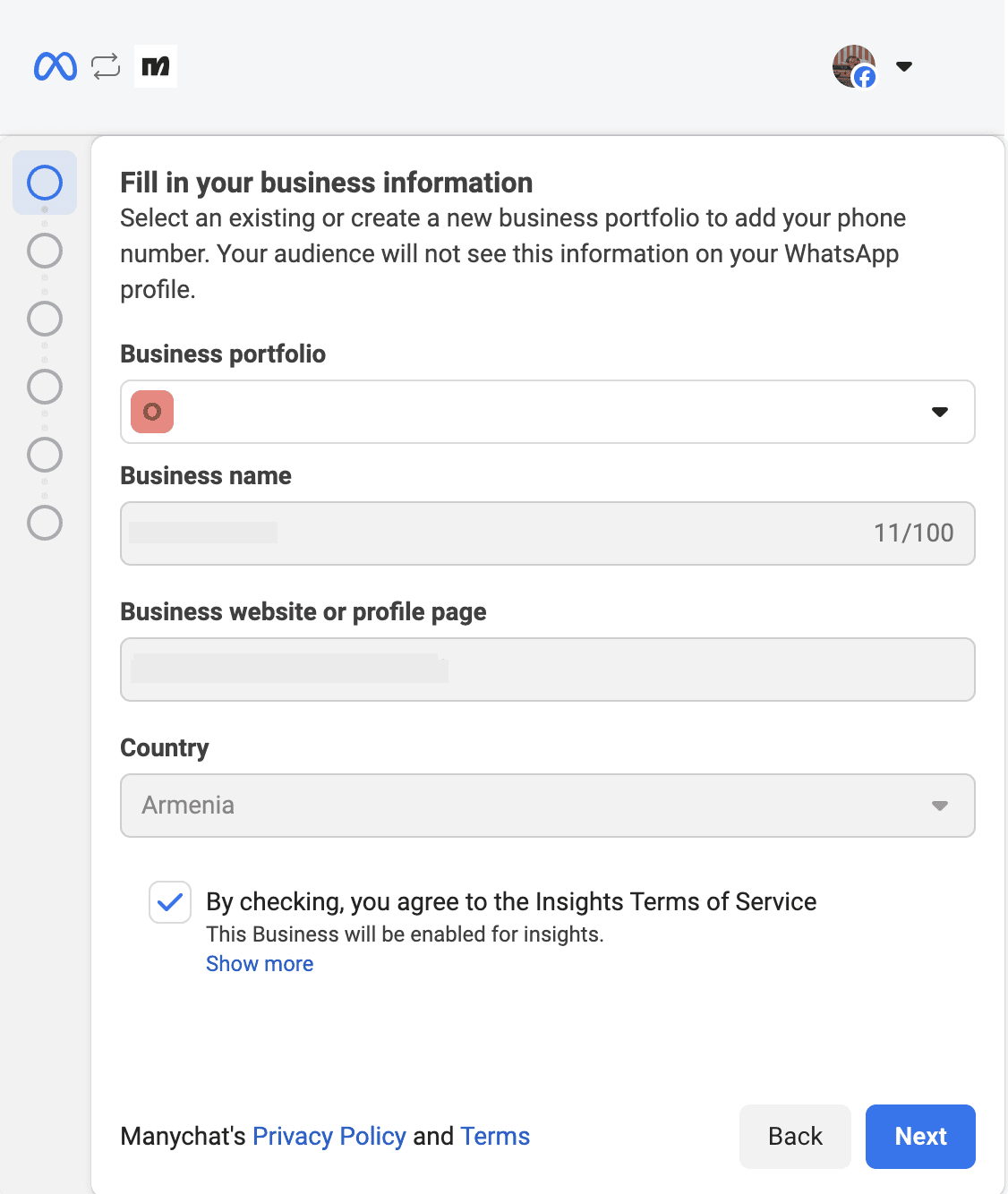
Task: Uncheck the Insights Terms of Service checkbox
Action: pos(170,902)
